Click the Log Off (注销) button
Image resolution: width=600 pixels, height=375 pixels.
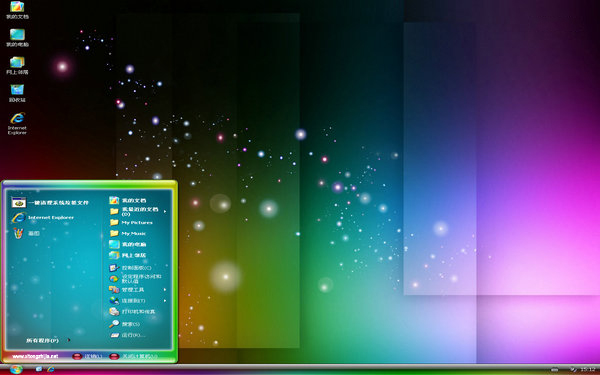88,356
